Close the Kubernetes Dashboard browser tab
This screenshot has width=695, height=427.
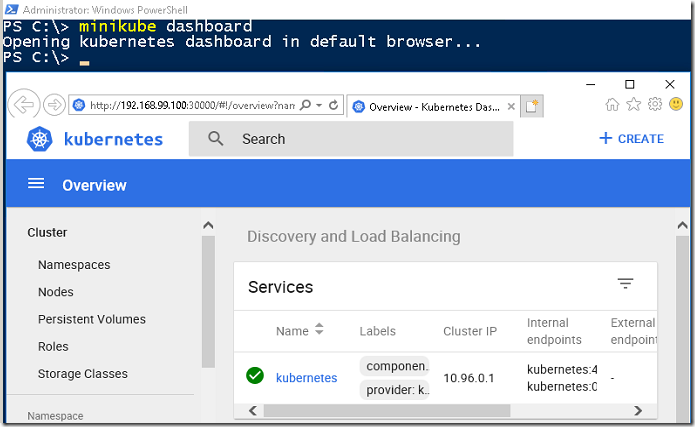511,106
